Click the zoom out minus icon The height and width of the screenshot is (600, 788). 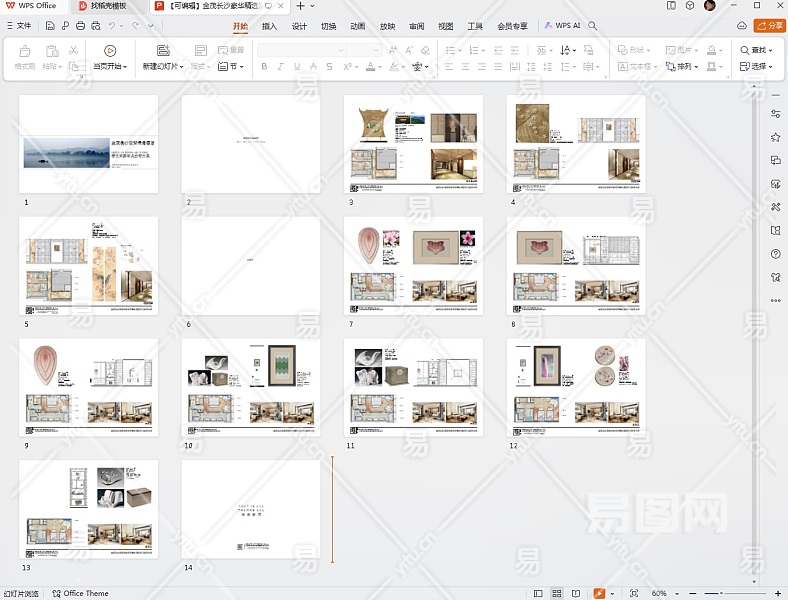click(693, 593)
